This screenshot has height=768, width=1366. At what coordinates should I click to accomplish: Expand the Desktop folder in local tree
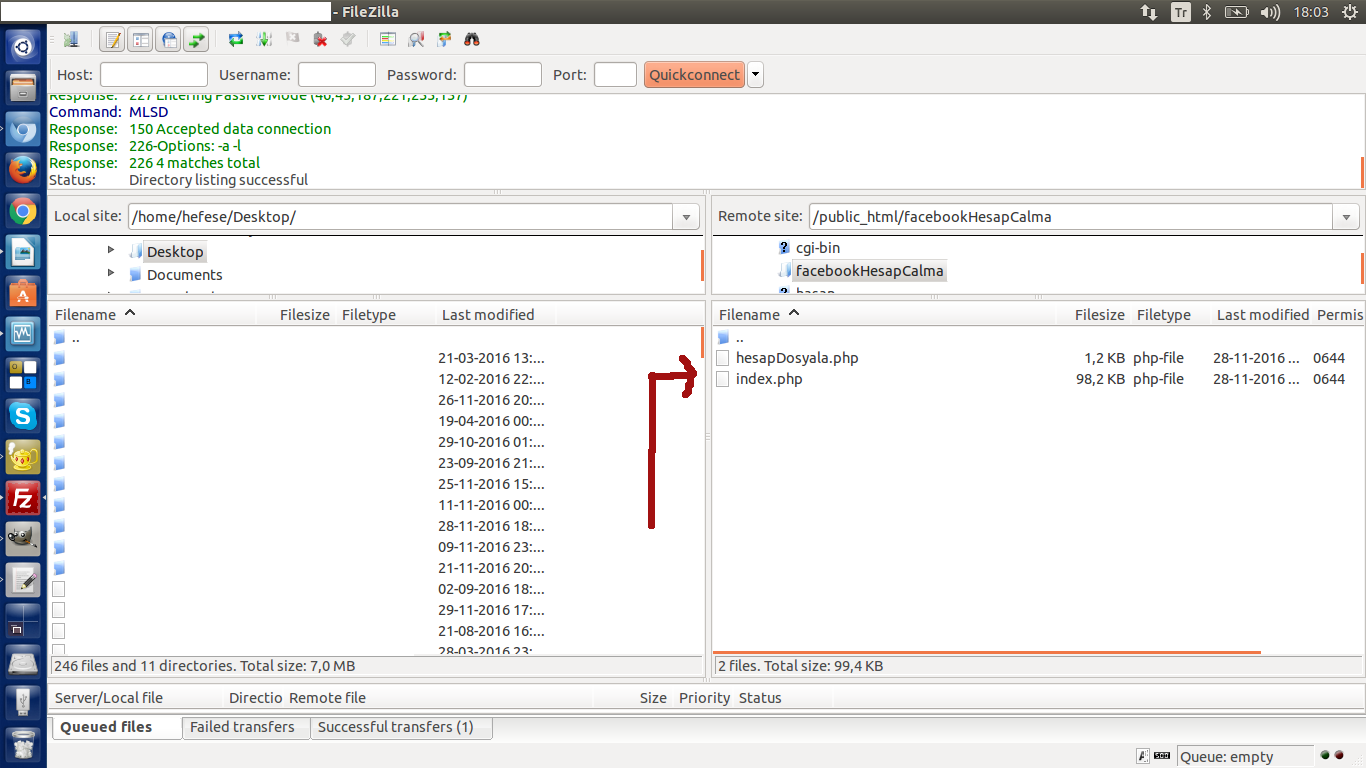[111, 250]
